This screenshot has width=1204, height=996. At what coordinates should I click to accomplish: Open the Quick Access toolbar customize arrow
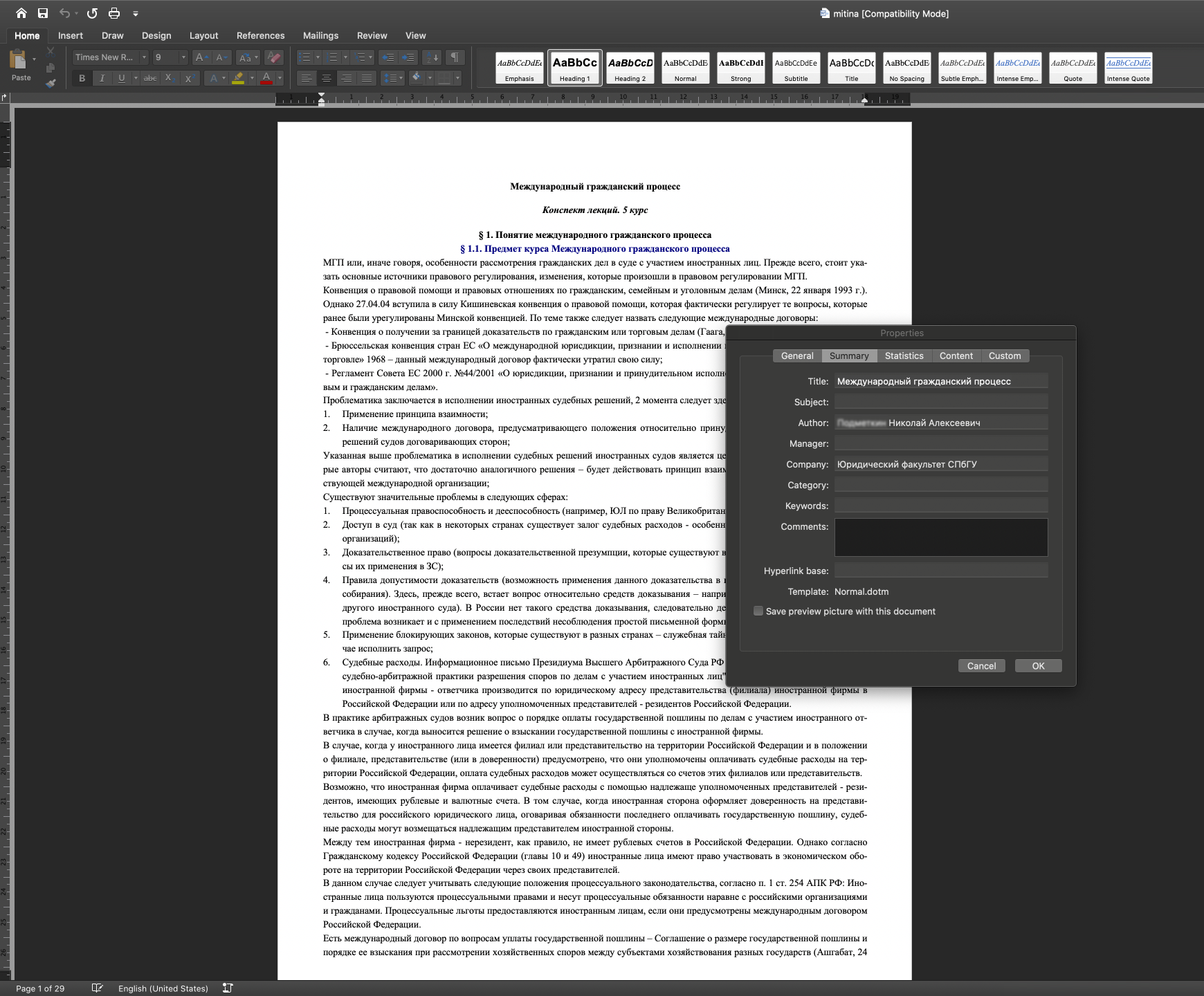coord(136,13)
